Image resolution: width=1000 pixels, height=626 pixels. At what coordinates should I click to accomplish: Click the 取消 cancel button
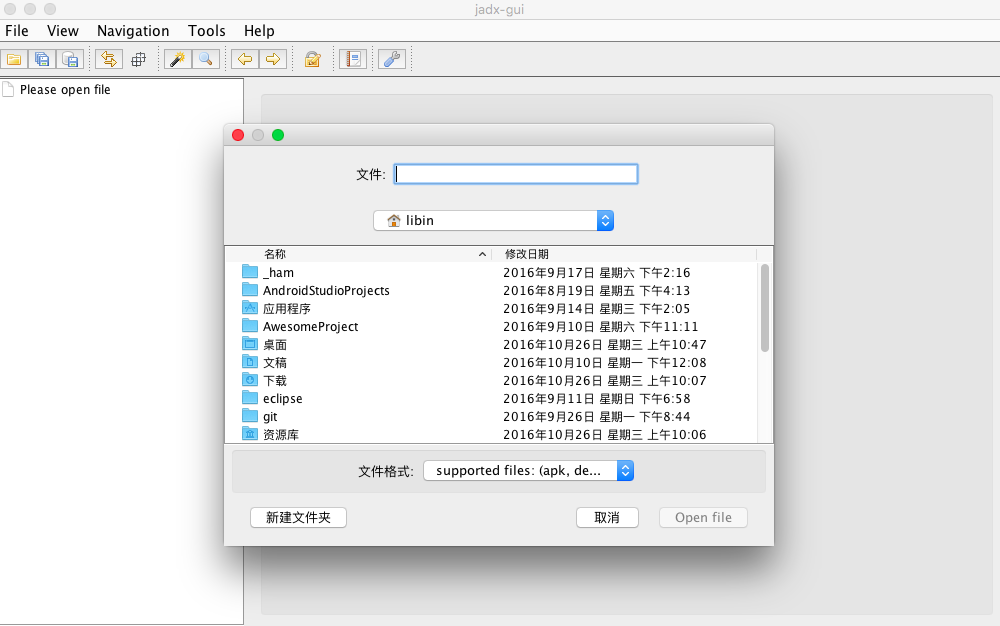(x=607, y=518)
